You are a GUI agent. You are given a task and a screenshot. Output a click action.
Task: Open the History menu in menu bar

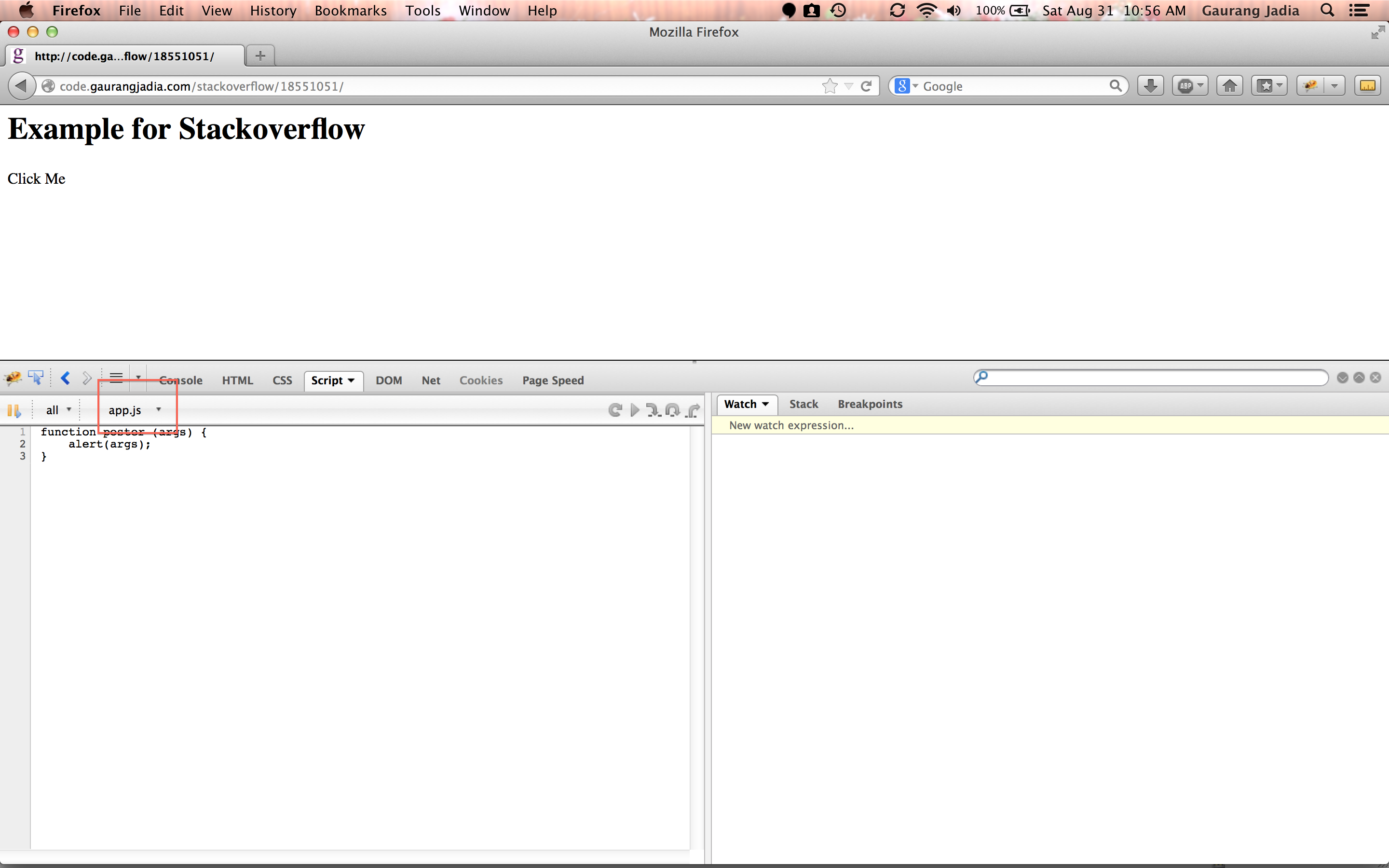[x=272, y=10]
